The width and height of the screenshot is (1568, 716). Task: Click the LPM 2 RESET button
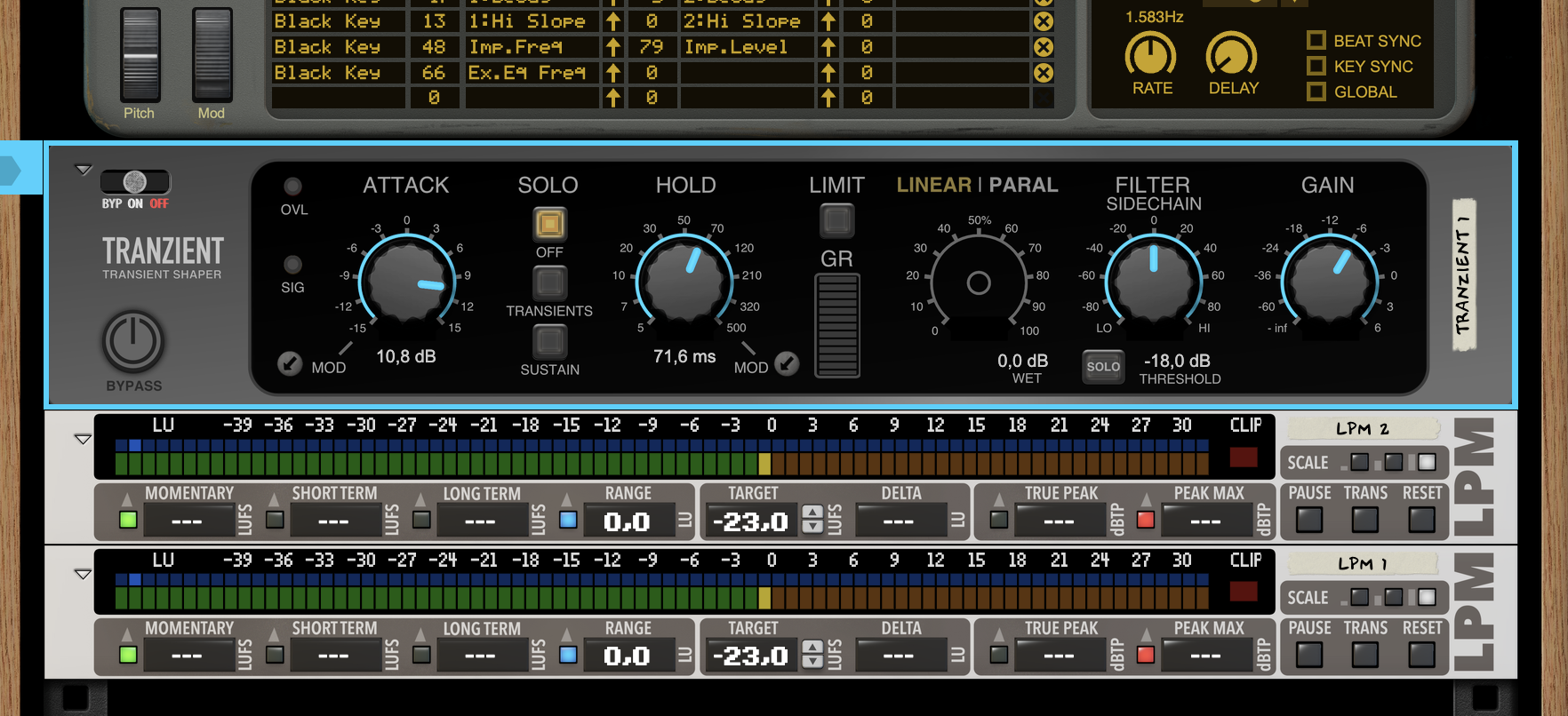click(x=1422, y=520)
